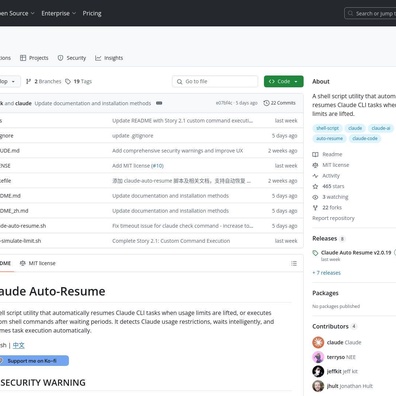Image resolution: width=396 pixels, height=396 pixels.
Task: View the 3 watching list
Action: point(335,197)
